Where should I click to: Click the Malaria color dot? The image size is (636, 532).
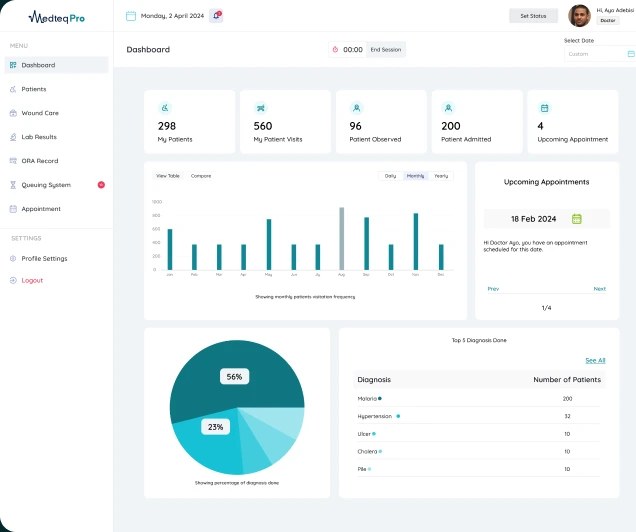380,398
